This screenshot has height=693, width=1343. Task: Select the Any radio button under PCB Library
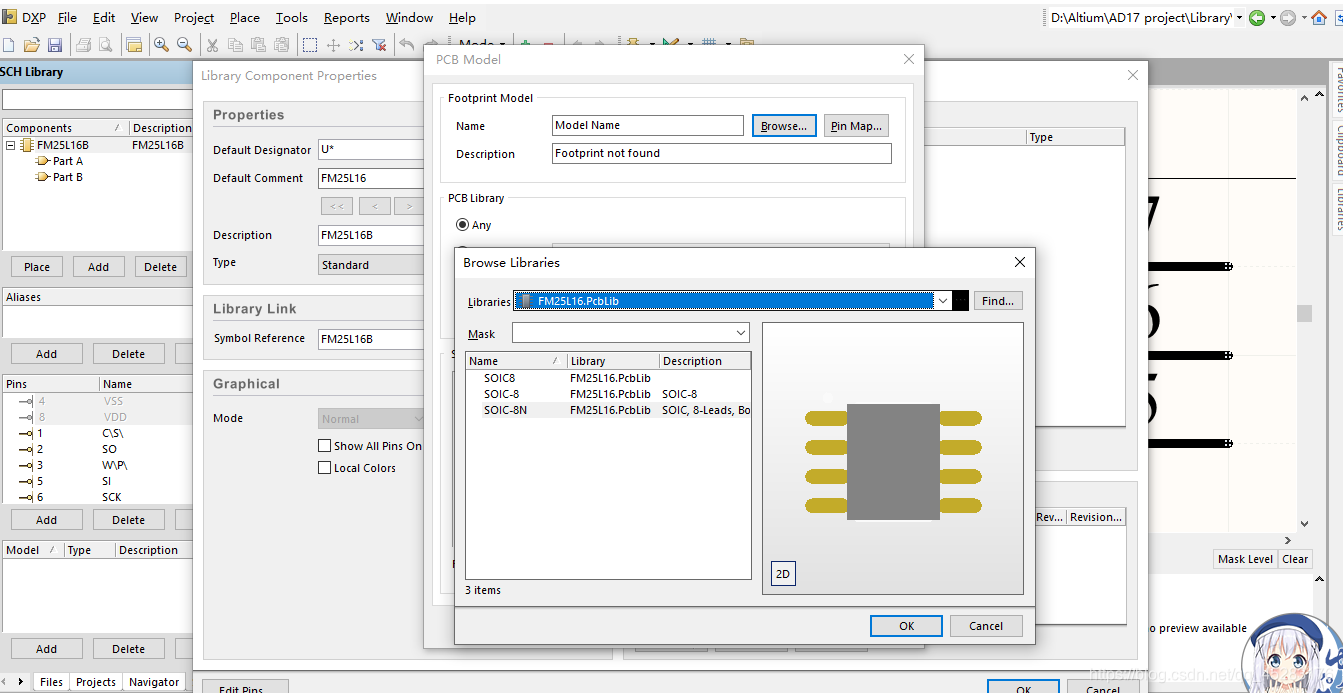462,225
